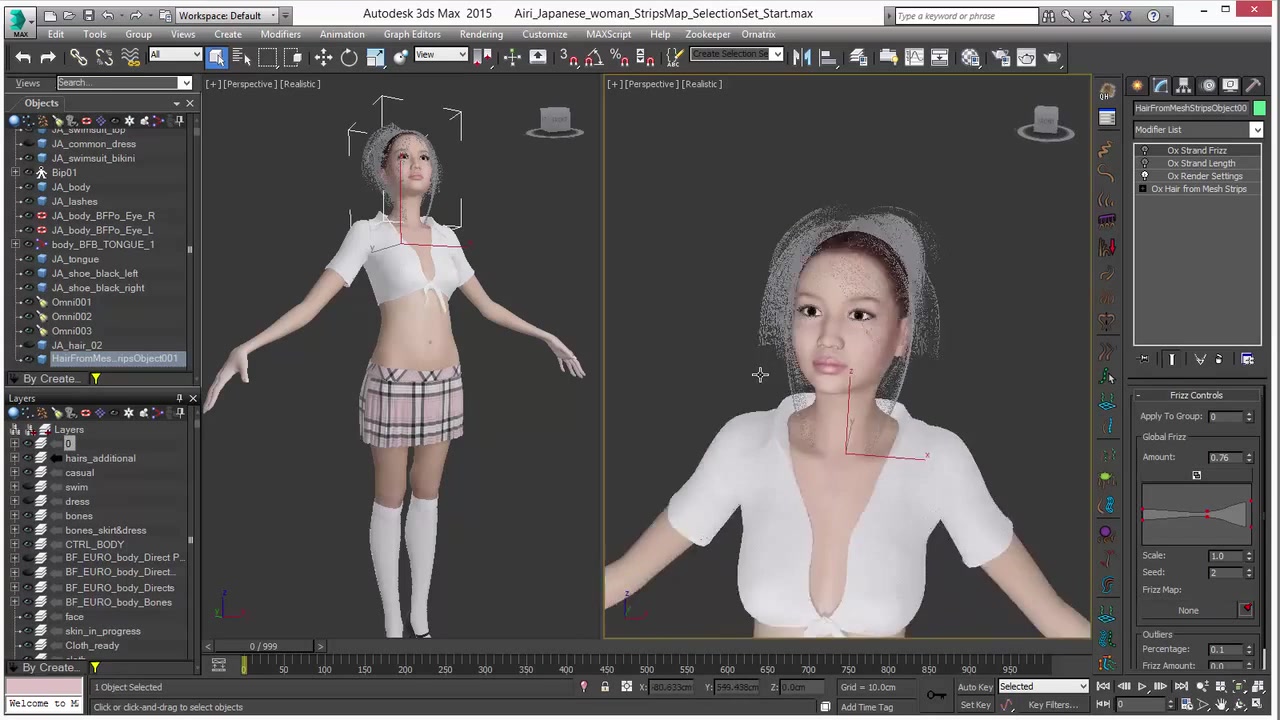Switch to the Create command panel tab
1280x720 pixels.
tap(1138, 86)
